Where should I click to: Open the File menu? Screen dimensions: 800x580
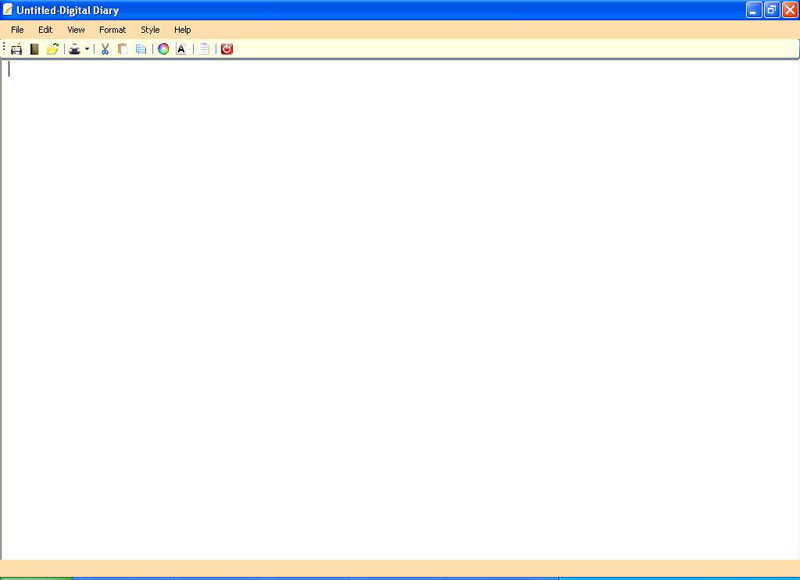[x=16, y=29]
